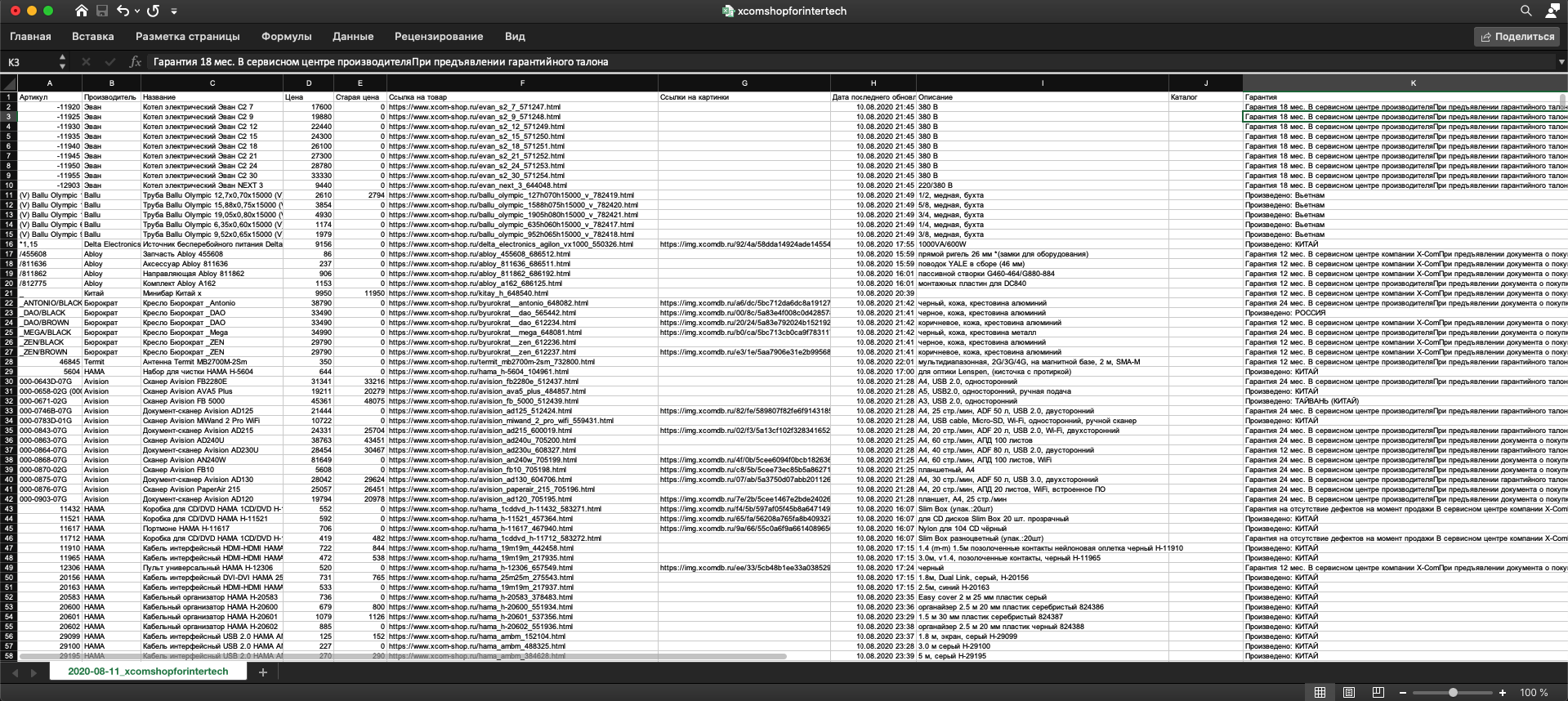Switch to Разметка страницы tab
The width and height of the screenshot is (1568, 701).
(188, 36)
